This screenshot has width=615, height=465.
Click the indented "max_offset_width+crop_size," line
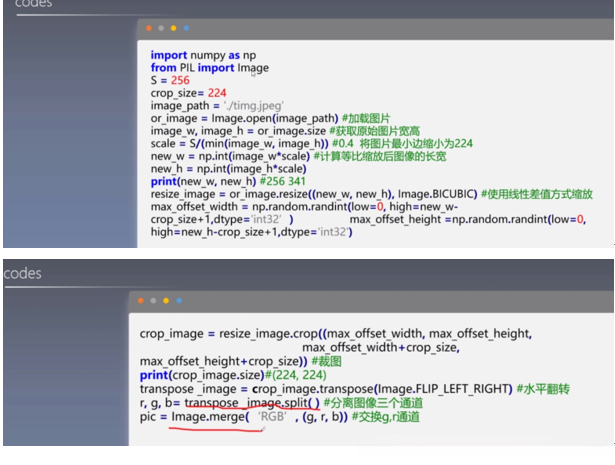[381, 347]
